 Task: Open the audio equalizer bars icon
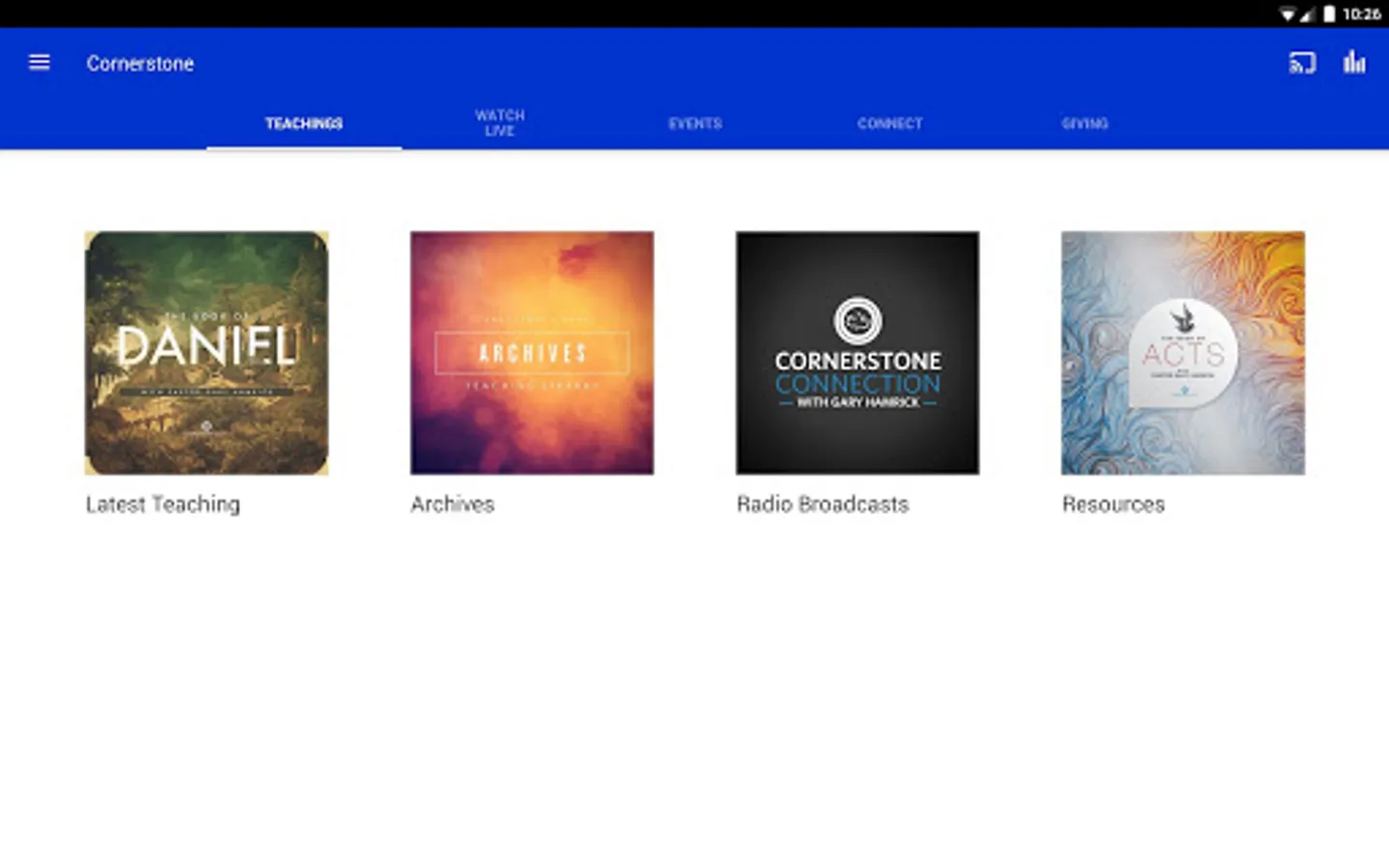[1354, 63]
